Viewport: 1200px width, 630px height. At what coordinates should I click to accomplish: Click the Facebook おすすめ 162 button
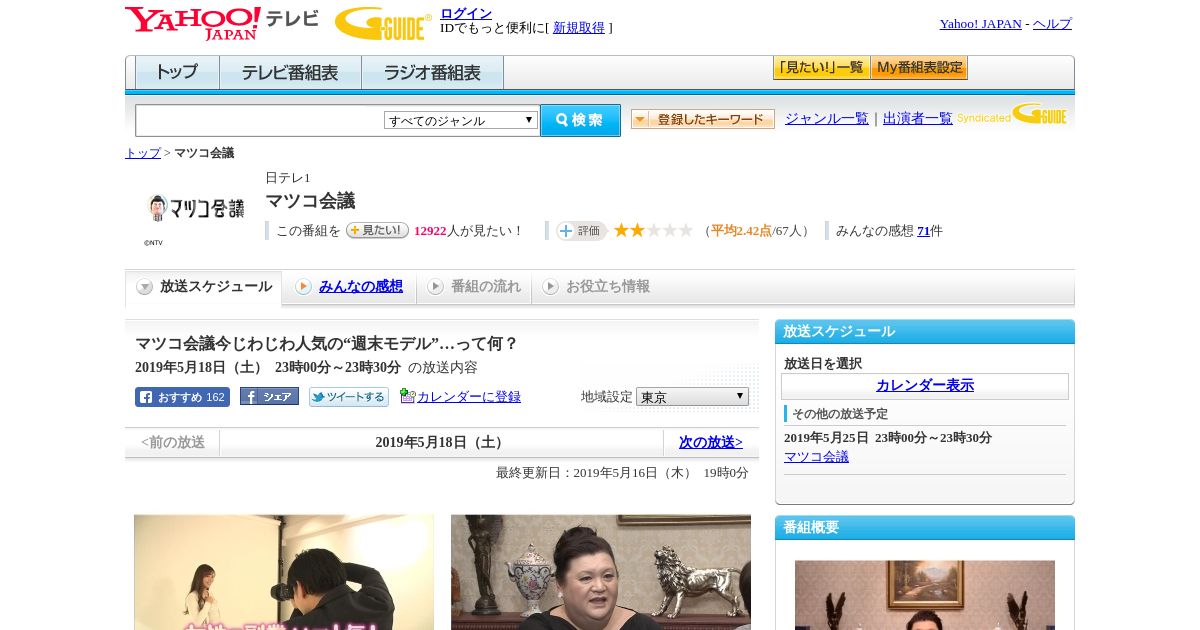tap(182, 397)
